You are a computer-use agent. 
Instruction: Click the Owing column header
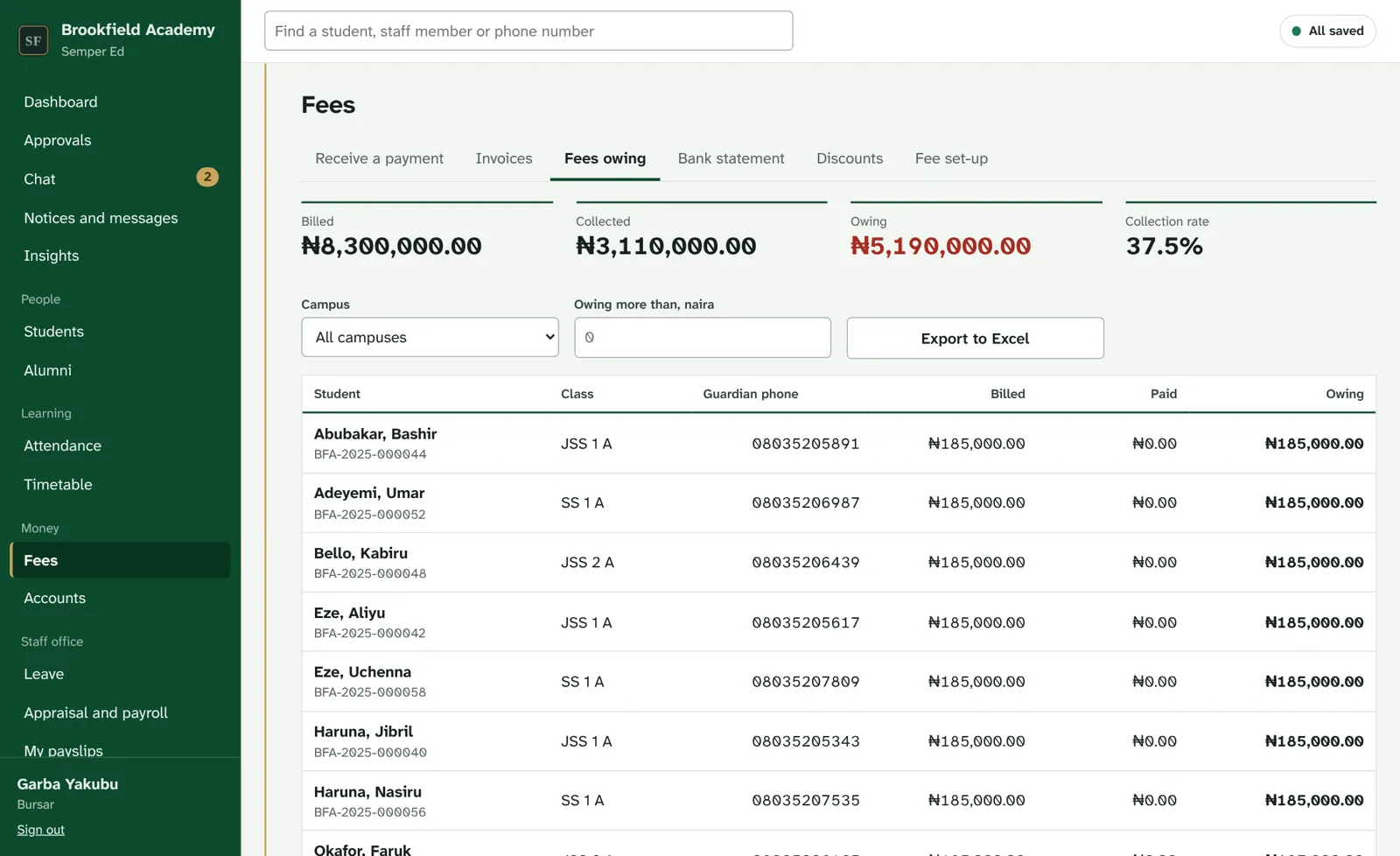1344,394
